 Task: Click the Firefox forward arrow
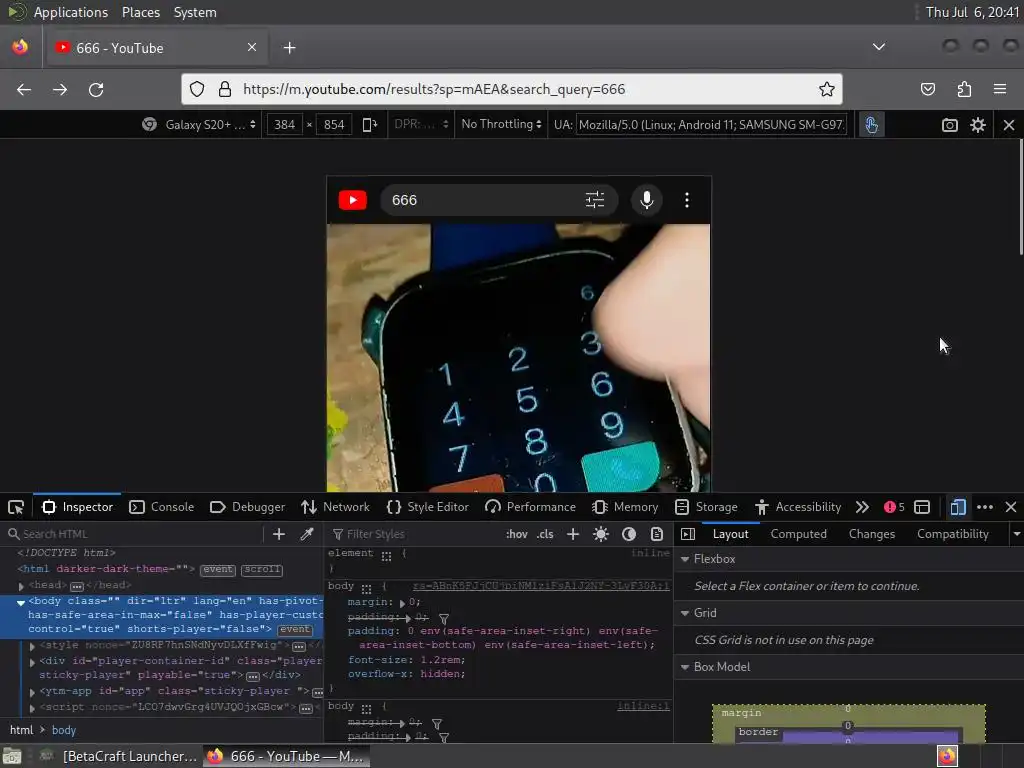(x=60, y=89)
